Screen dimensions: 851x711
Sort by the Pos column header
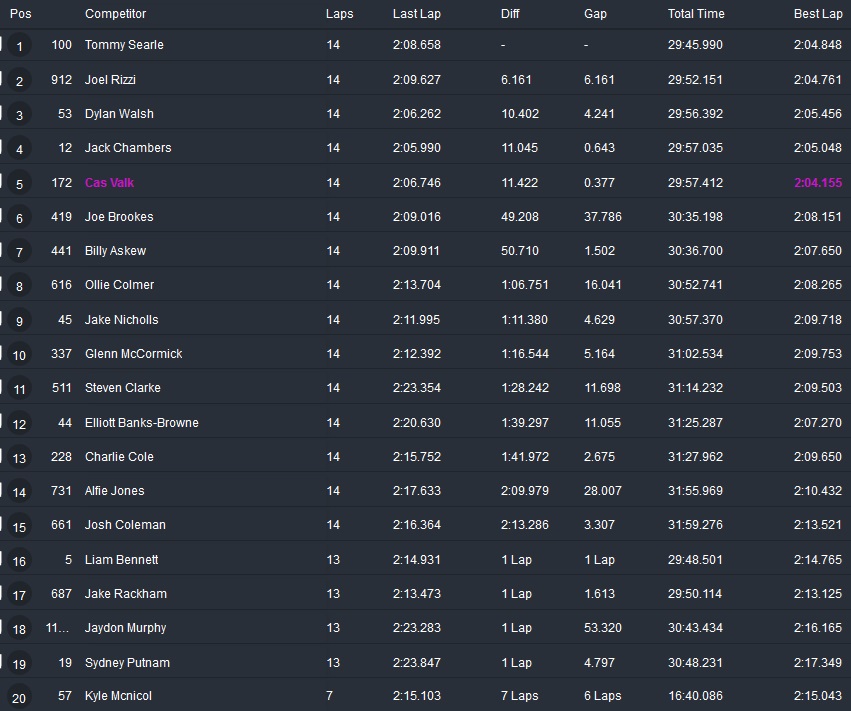pos(21,14)
